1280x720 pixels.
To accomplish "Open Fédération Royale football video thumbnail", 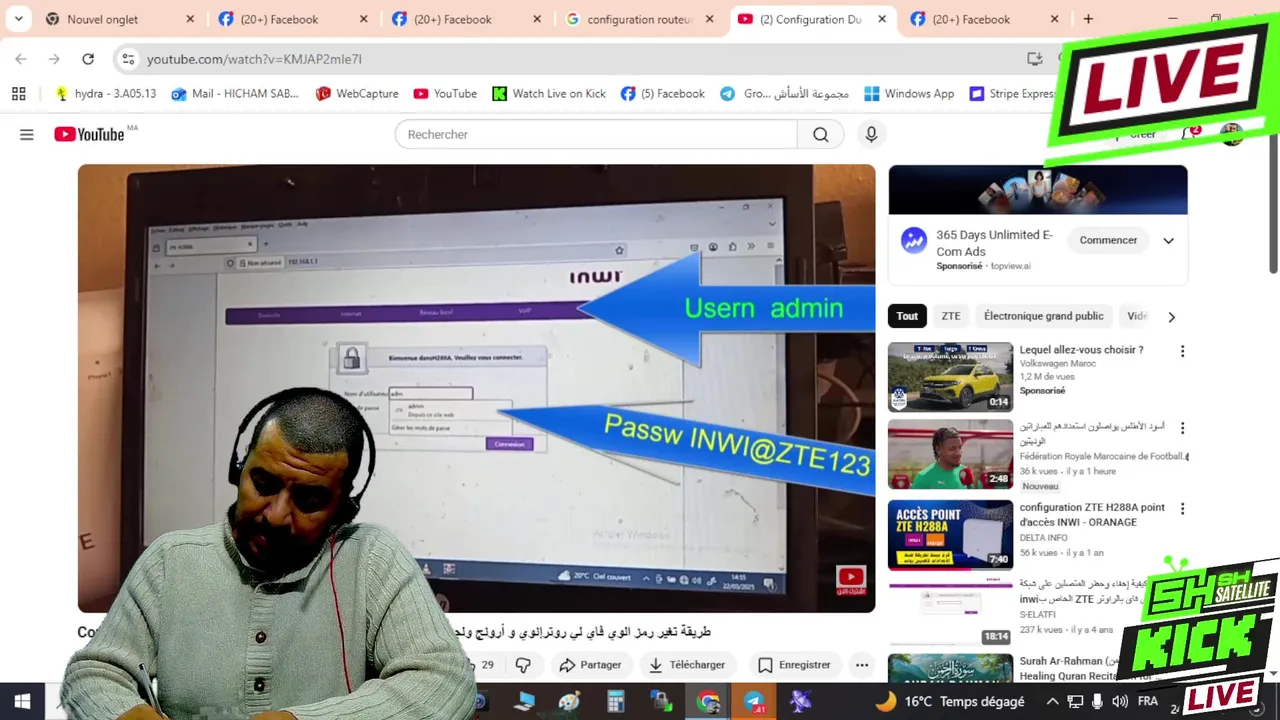I will tap(950, 454).
